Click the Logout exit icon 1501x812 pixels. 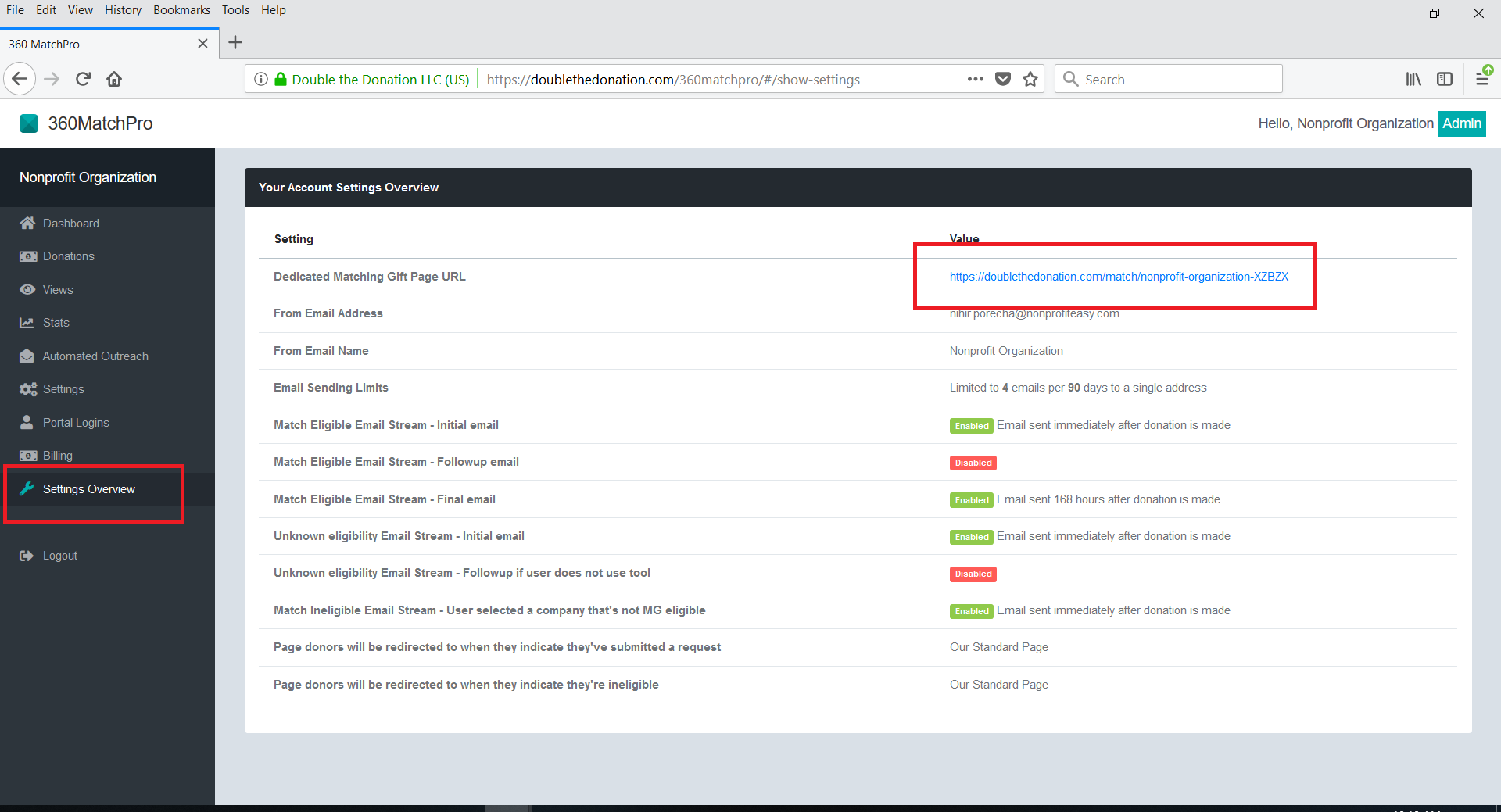point(27,556)
